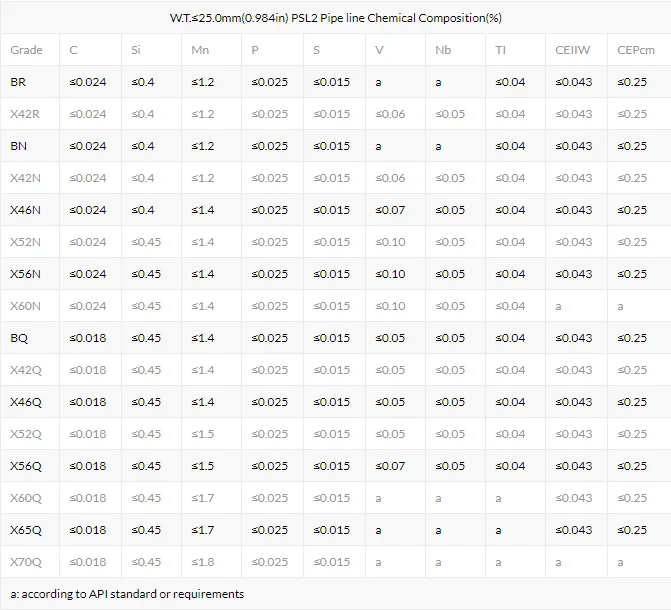Click the ≤0.018 C value in BQ row
This screenshot has width=671, height=610.
pos(88,338)
